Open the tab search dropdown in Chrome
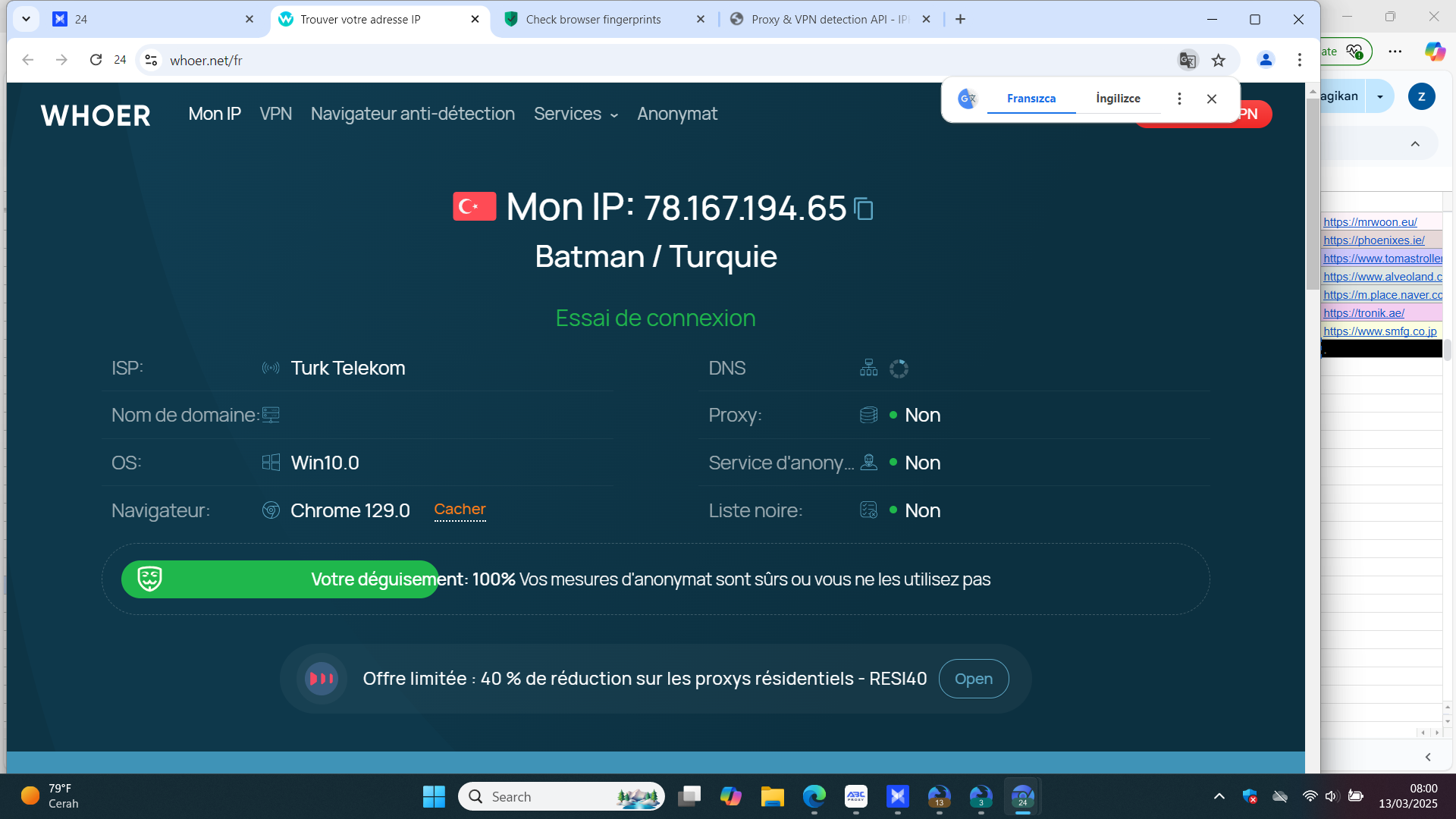Viewport: 1456px width, 819px height. pos(26,19)
